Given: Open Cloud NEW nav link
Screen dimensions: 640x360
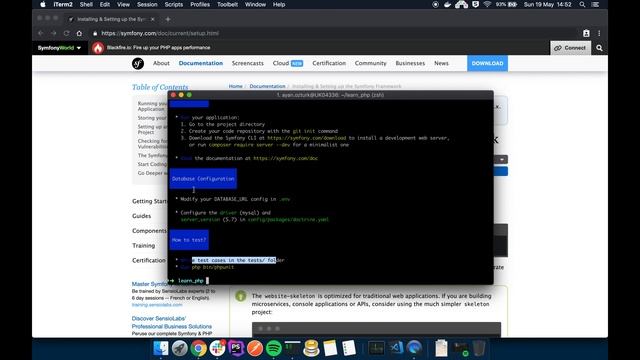Looking at the screenshot, I should (x=288, y=63).
